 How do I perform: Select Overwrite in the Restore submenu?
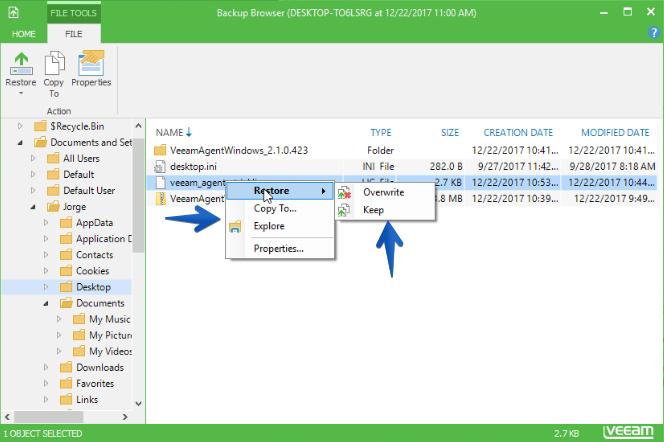click(x=385, y=193)
